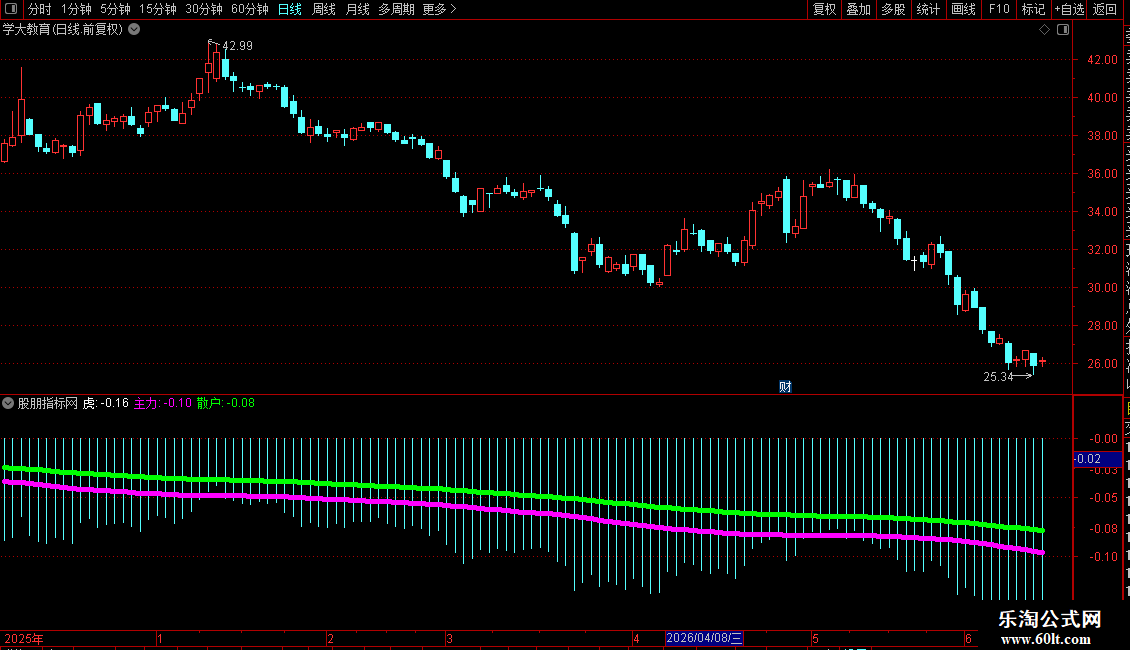This screenshot has height=650, width=1130.
Task: Click the diamond marker icon above chart
Action: [x=1044, y=30]
